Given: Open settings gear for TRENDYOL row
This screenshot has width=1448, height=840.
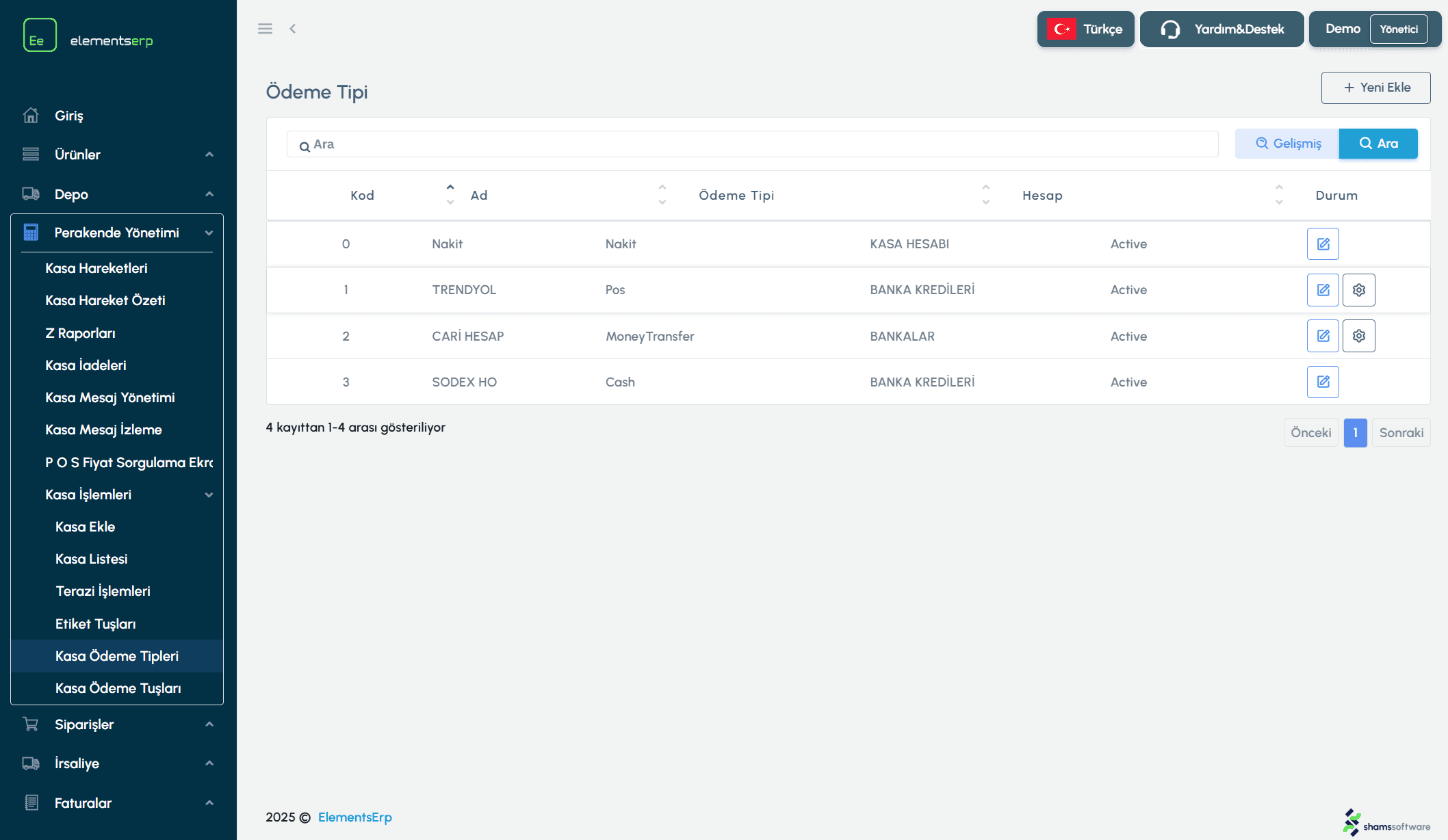Looking at the screenshot, I should click(1358, 290).
